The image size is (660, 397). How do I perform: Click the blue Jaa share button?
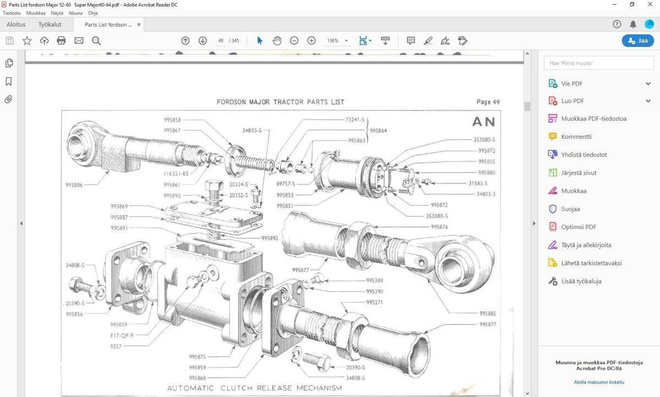click(638, 41)
